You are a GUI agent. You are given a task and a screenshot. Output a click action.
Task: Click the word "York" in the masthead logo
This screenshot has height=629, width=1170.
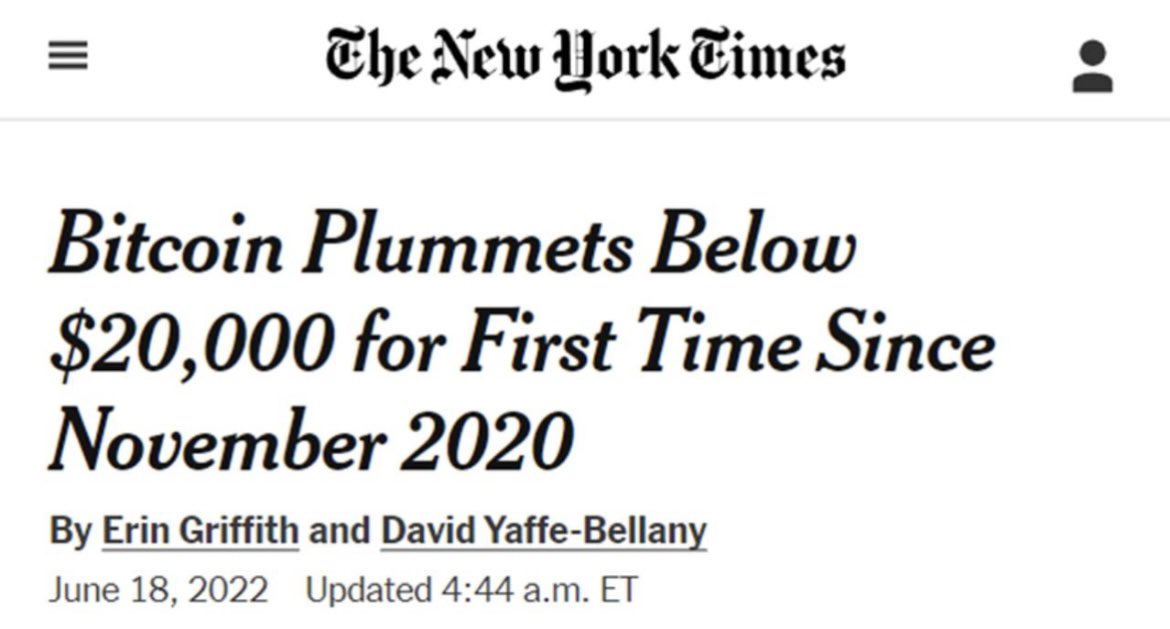[x=616, y=60]
